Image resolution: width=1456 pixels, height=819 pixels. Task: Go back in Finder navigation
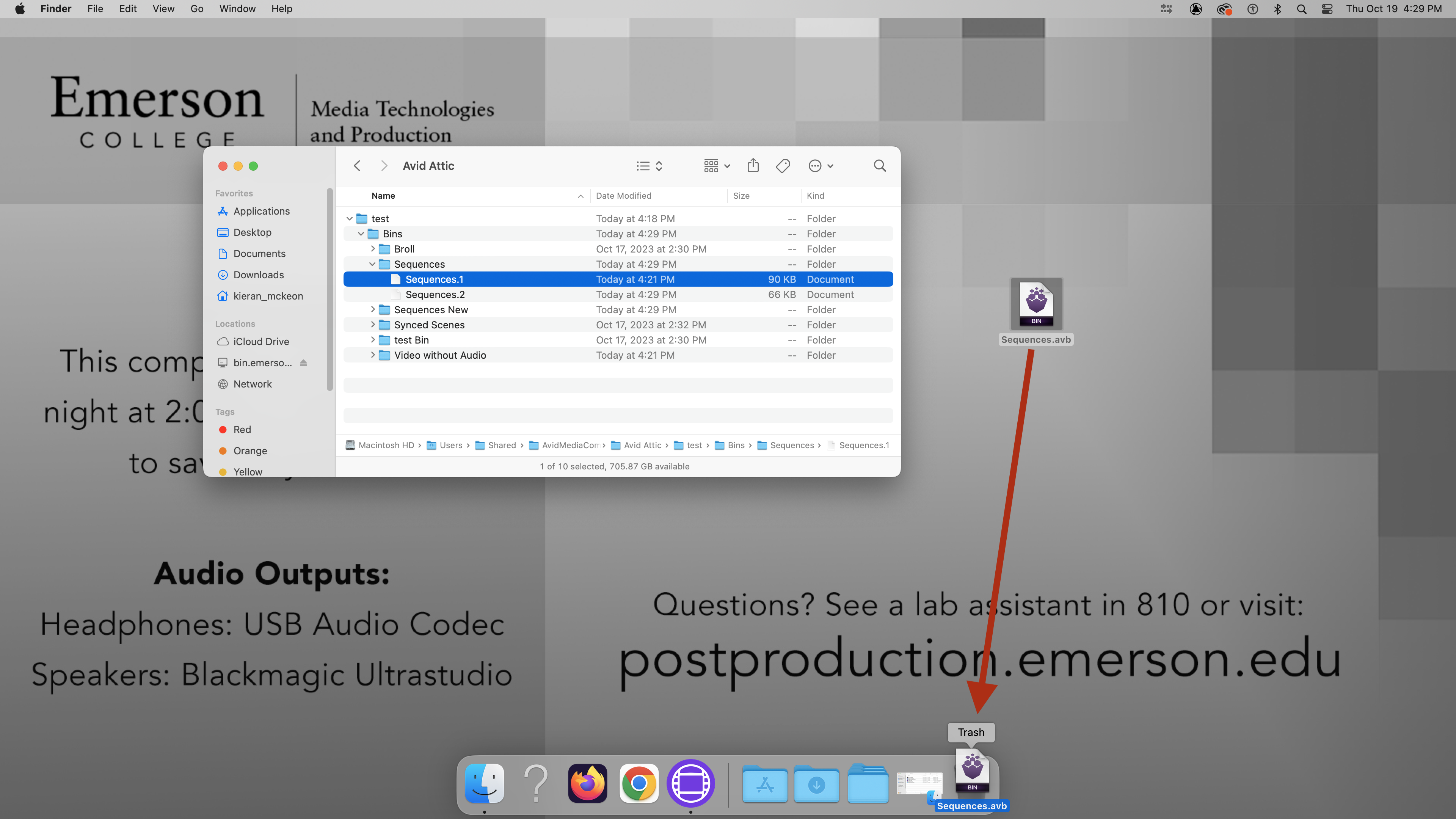[x=357, y=166]
